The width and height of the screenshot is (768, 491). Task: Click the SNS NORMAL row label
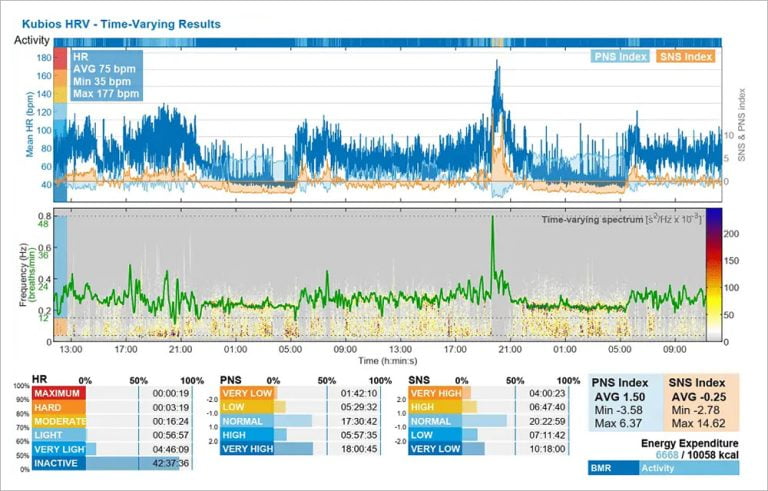(x=435, y=421)
